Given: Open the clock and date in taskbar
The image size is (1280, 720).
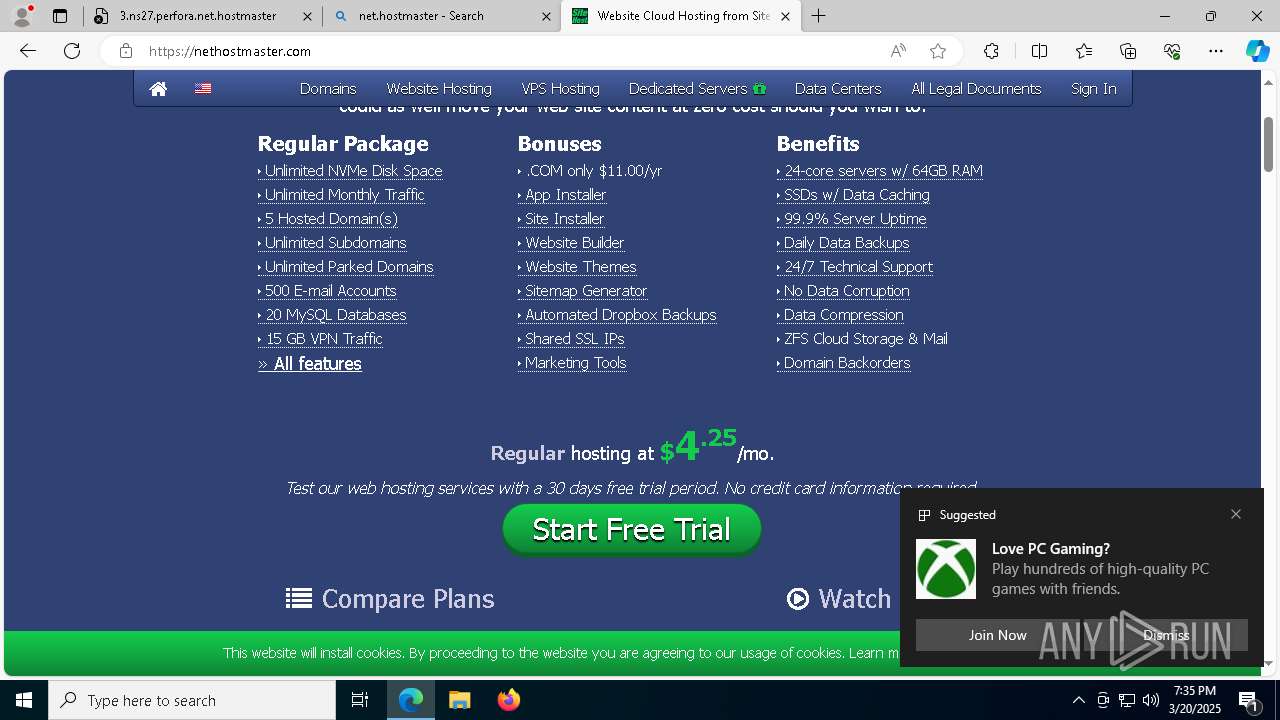Looking at the screenshot, I should point(1196,700).
